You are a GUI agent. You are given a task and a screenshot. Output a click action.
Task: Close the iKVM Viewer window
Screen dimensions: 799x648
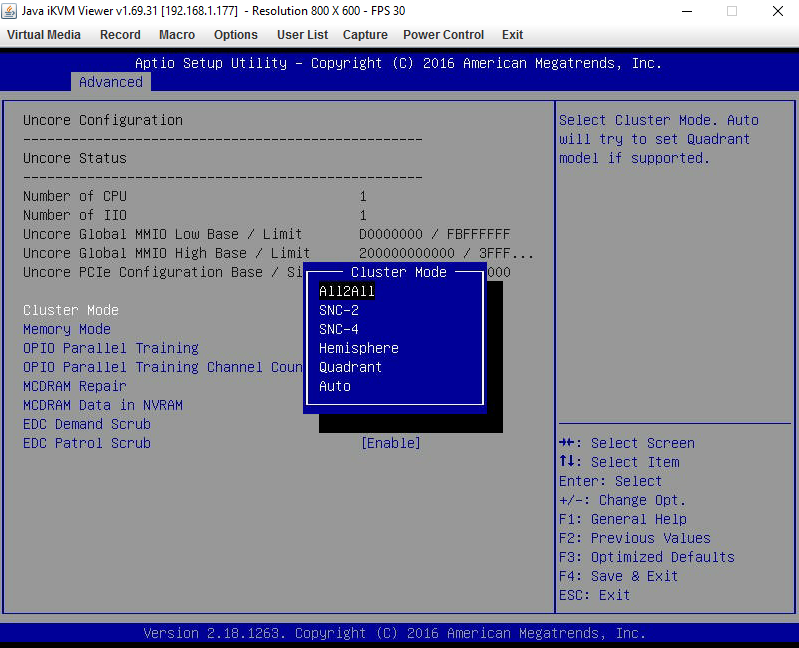click(x=778, y=11)
